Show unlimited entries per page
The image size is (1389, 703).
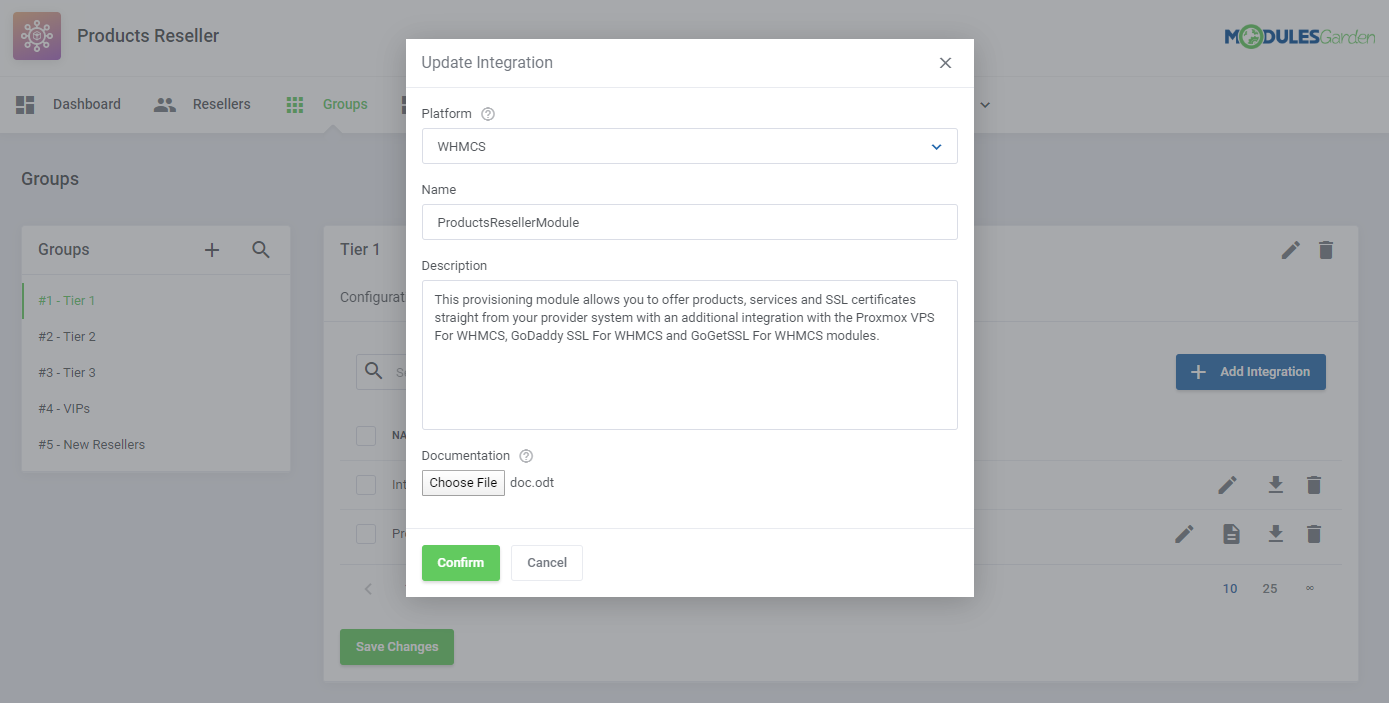pyautogui.click(x=1310, y=589)
